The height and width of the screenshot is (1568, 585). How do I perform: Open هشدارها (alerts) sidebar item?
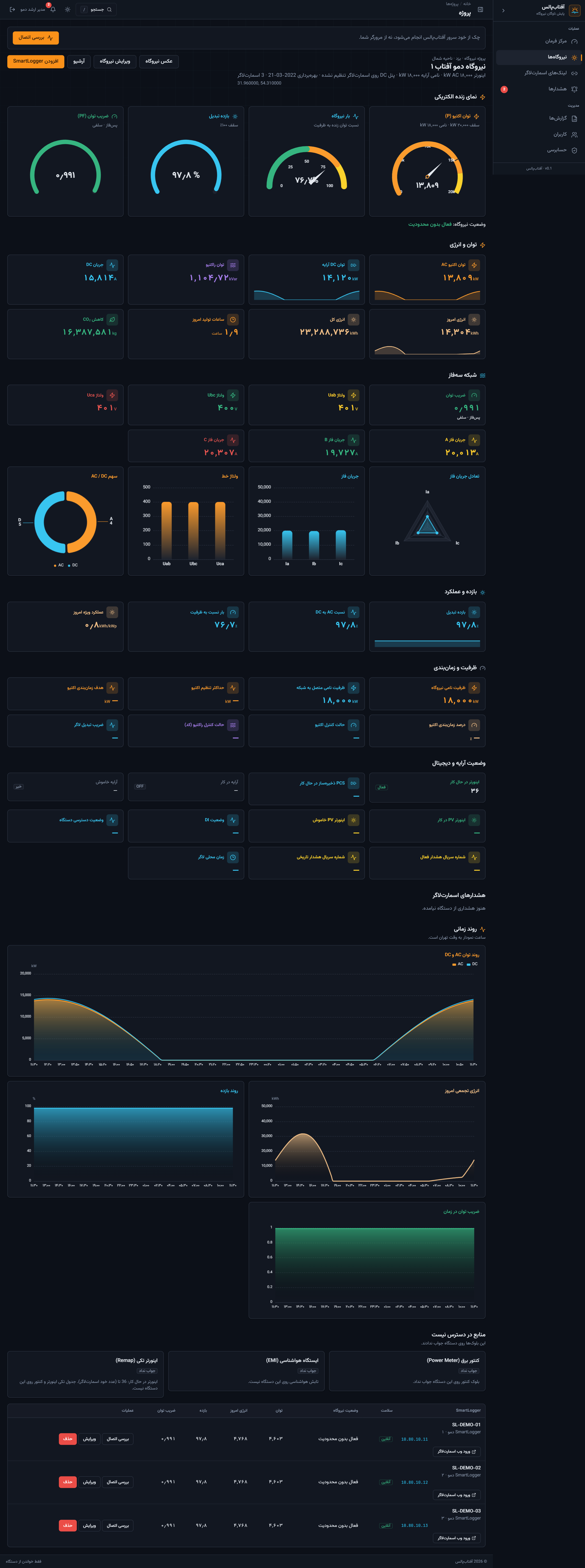tap(539, 89)
